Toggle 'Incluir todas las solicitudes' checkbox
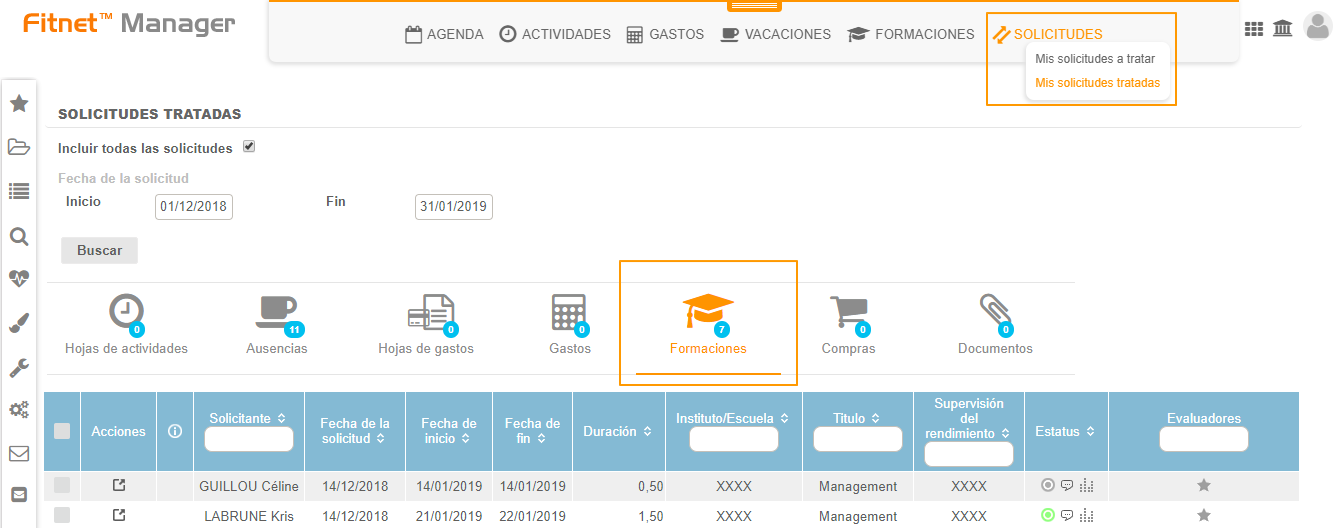This screenshot has width=1341, height=528. click(249, 147)
